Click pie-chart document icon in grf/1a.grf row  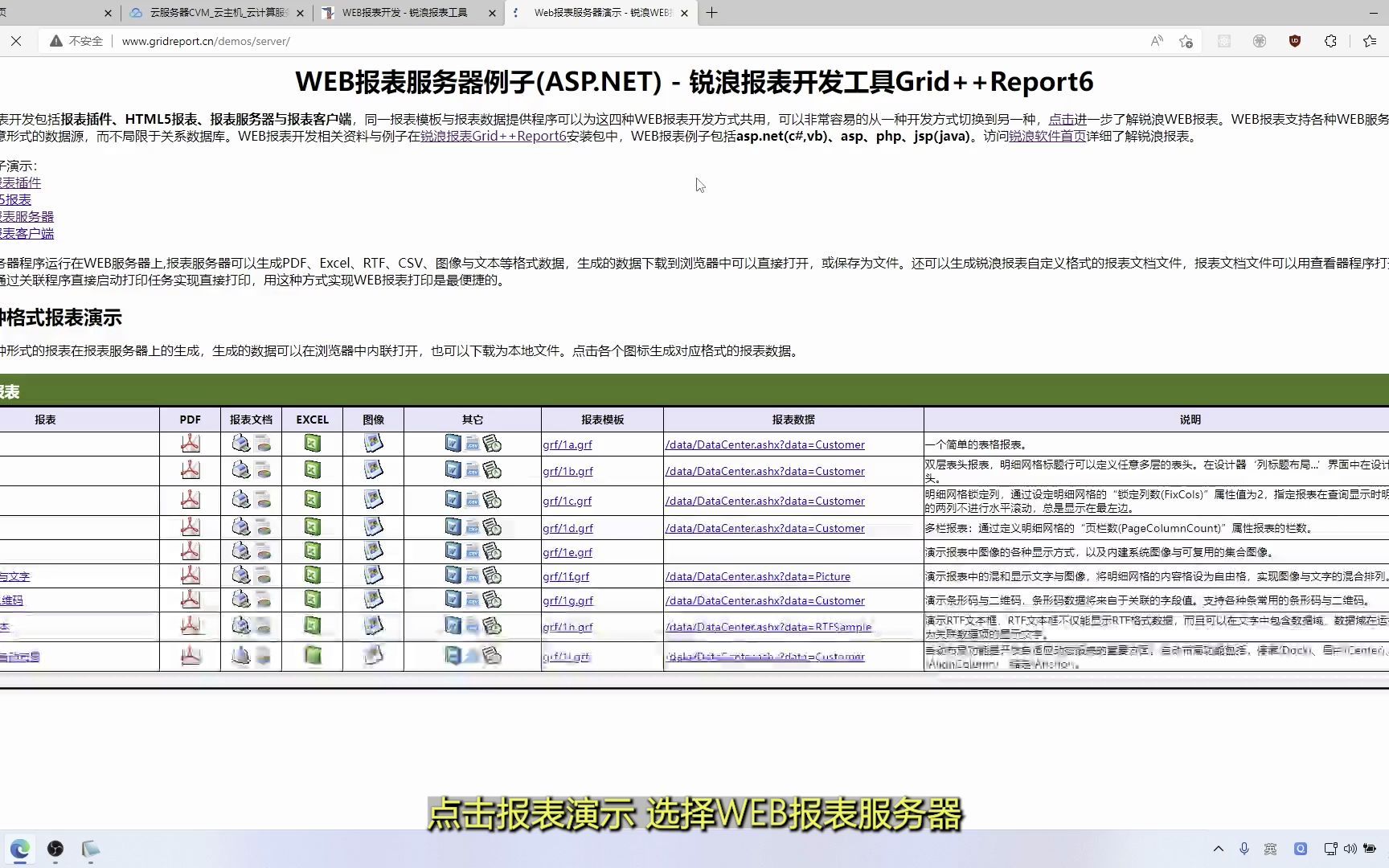[263, 444]
